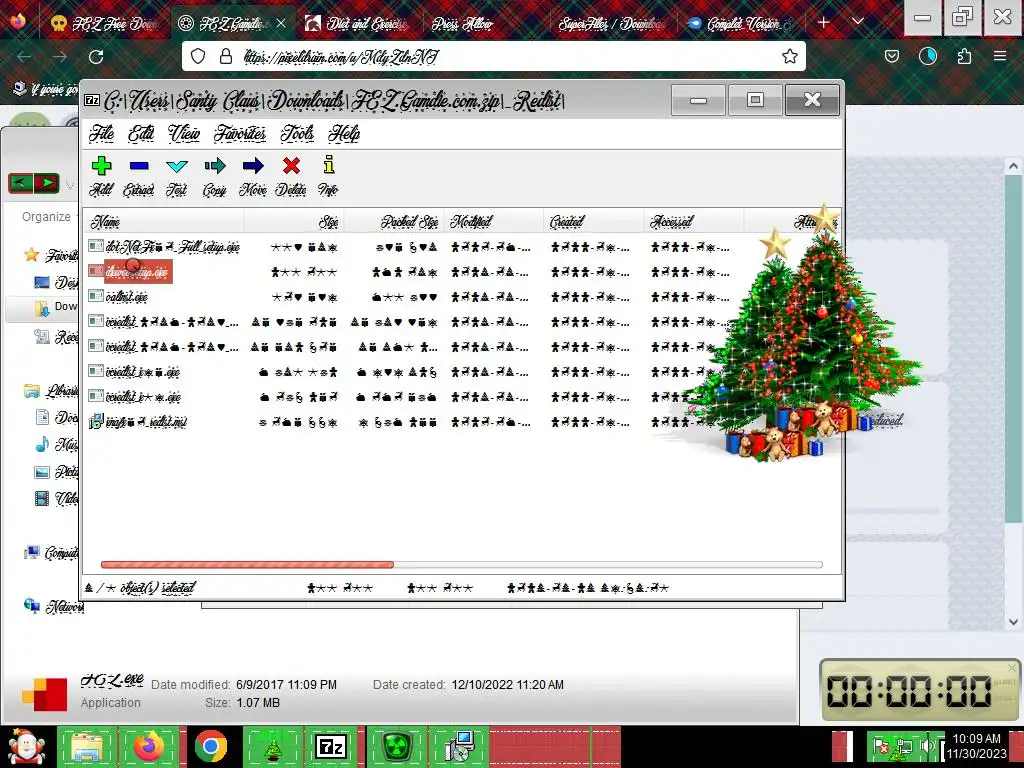Click the yellow Info toolbar icon
The width and height of the screenshot is (1024, 768).
[x=328, y=165]
